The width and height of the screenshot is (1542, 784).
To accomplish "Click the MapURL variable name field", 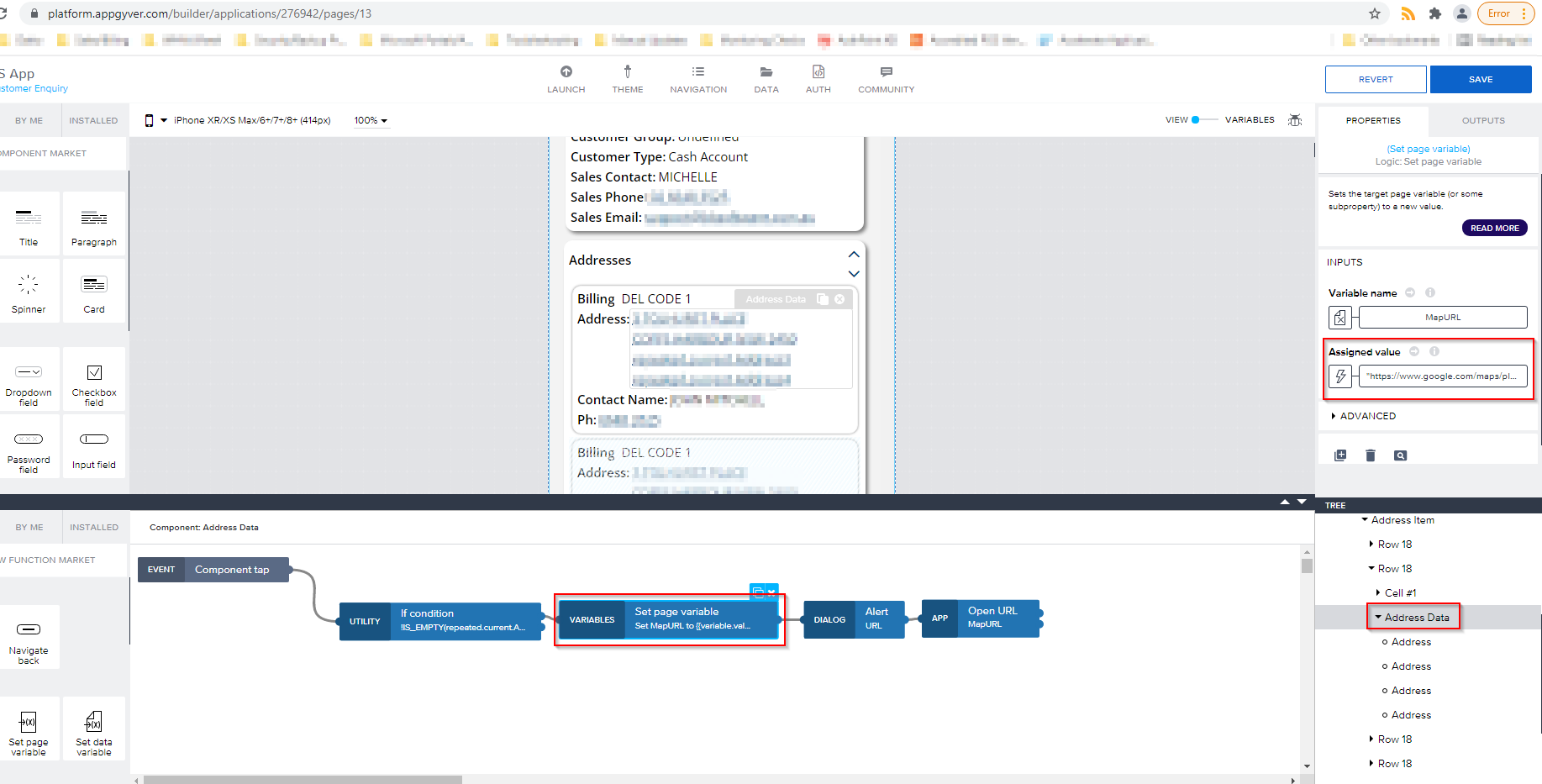I will pyautogui.click(x=1443, y=318).
